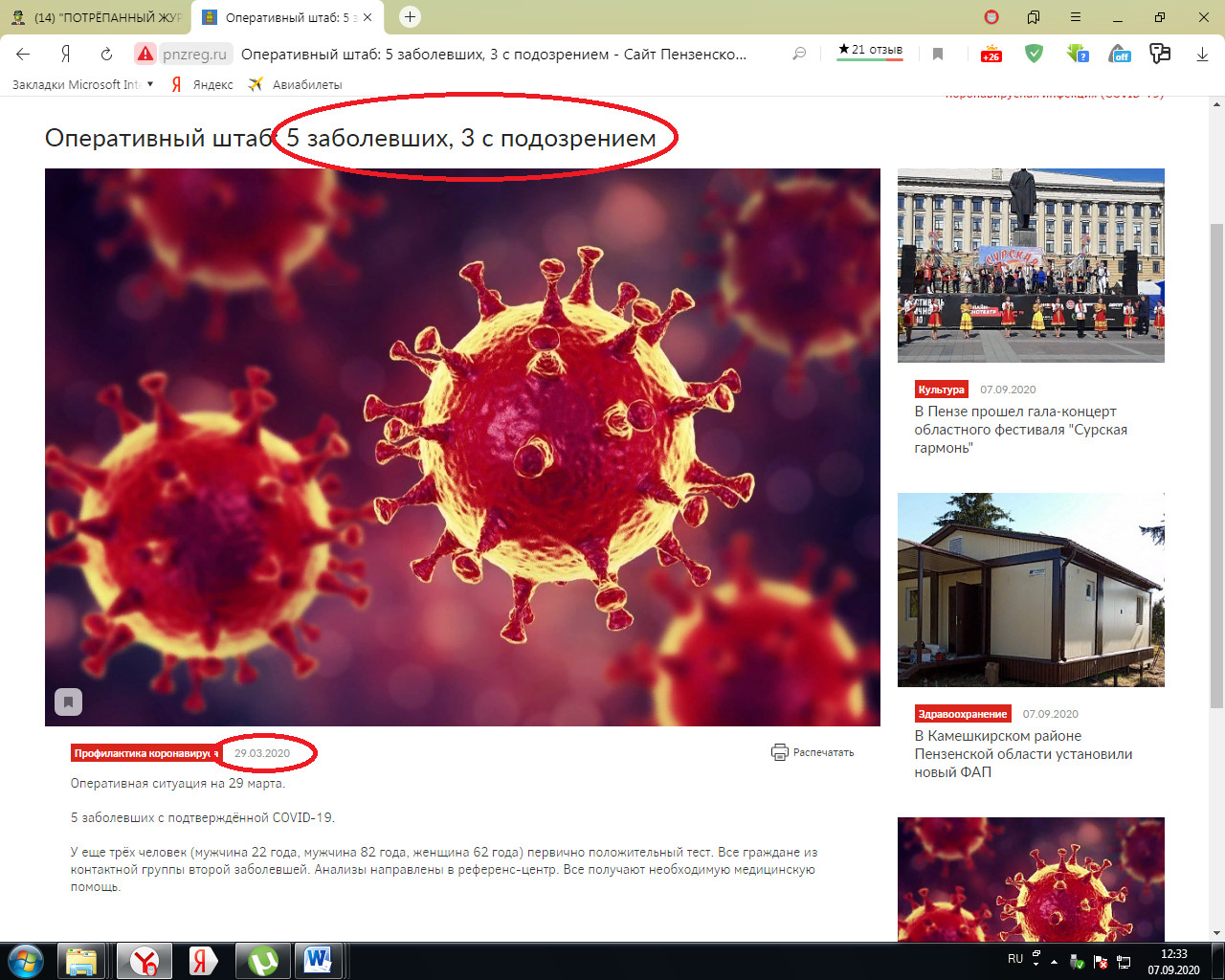This screenshot has height=980, width=1225.
Task: Open the cloud 'off' VPN extension
Action: point(1120,54)
